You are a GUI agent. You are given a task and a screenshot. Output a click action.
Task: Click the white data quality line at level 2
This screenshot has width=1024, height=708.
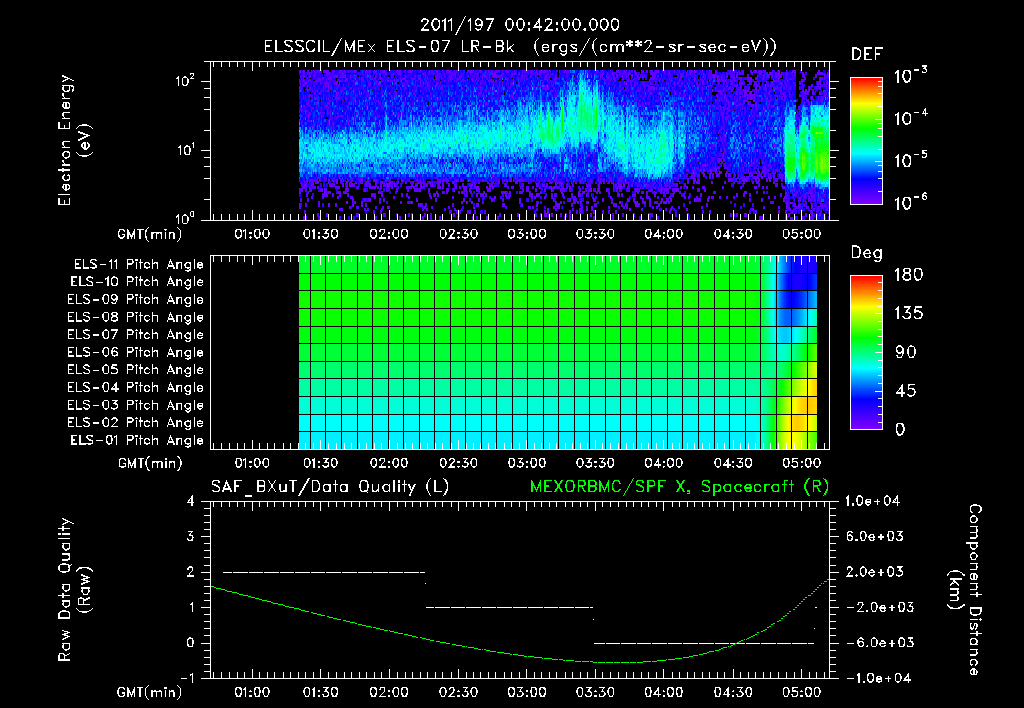(324, 572)
